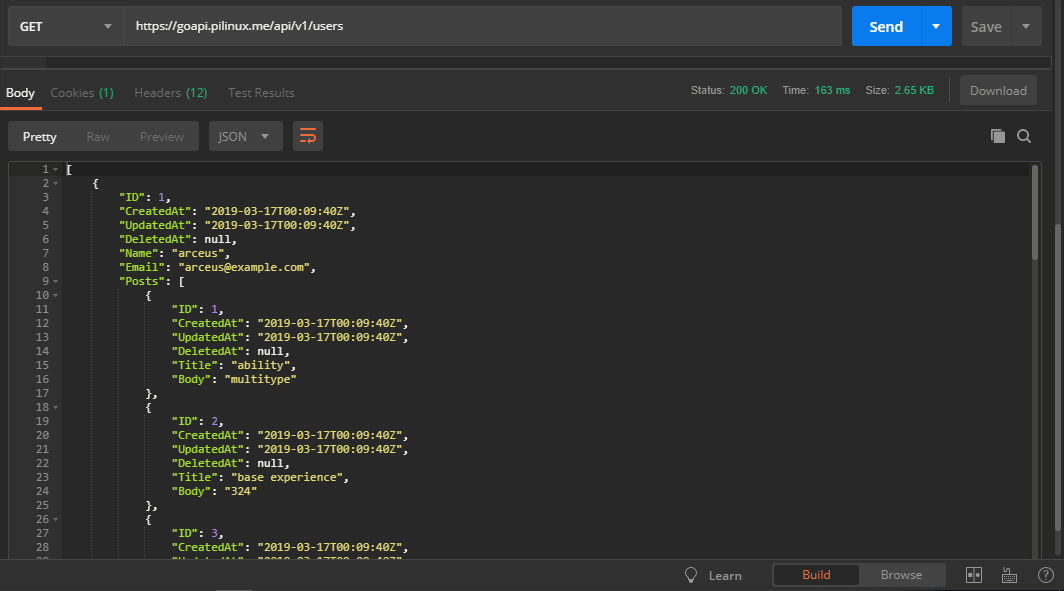Select the Preview view mode

pyautogui.click(x=162, y=136)
